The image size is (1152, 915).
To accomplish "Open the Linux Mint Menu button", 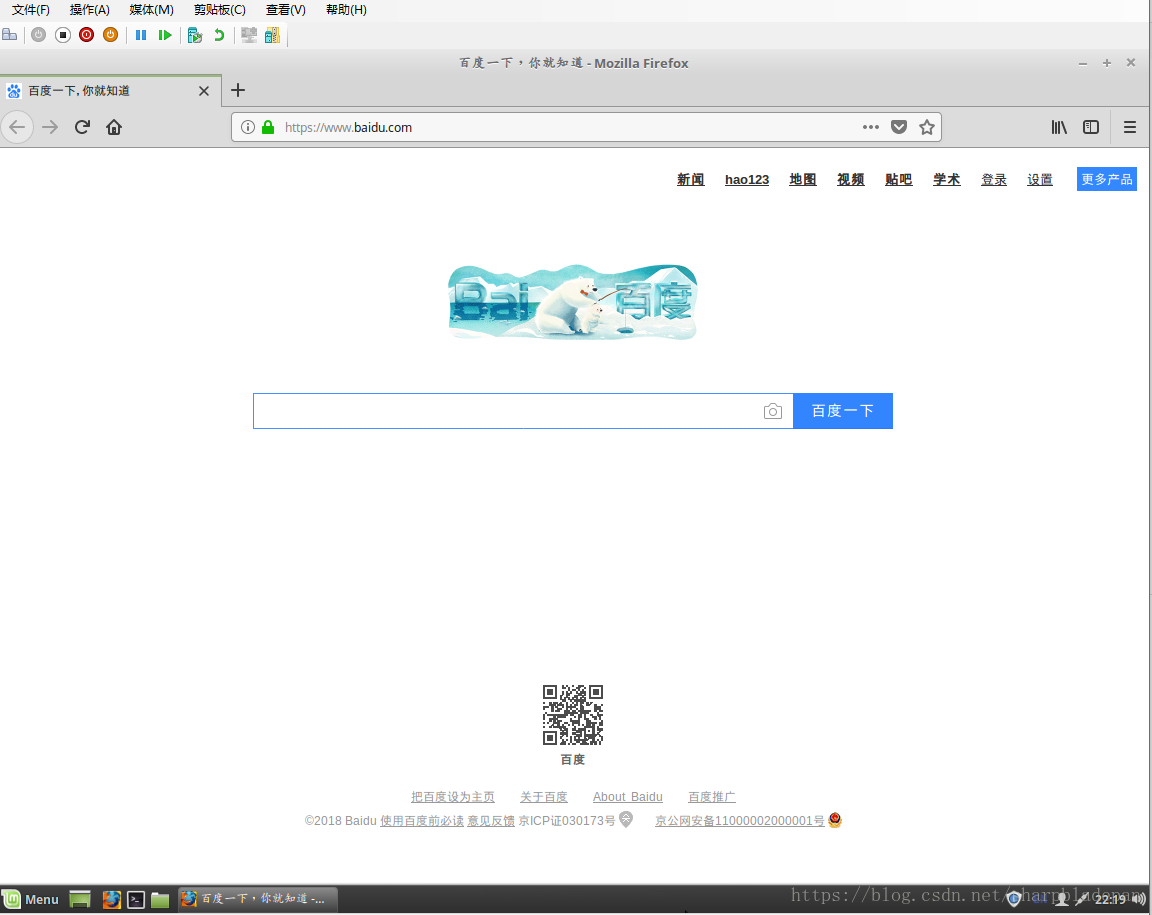I will [31, 900].
